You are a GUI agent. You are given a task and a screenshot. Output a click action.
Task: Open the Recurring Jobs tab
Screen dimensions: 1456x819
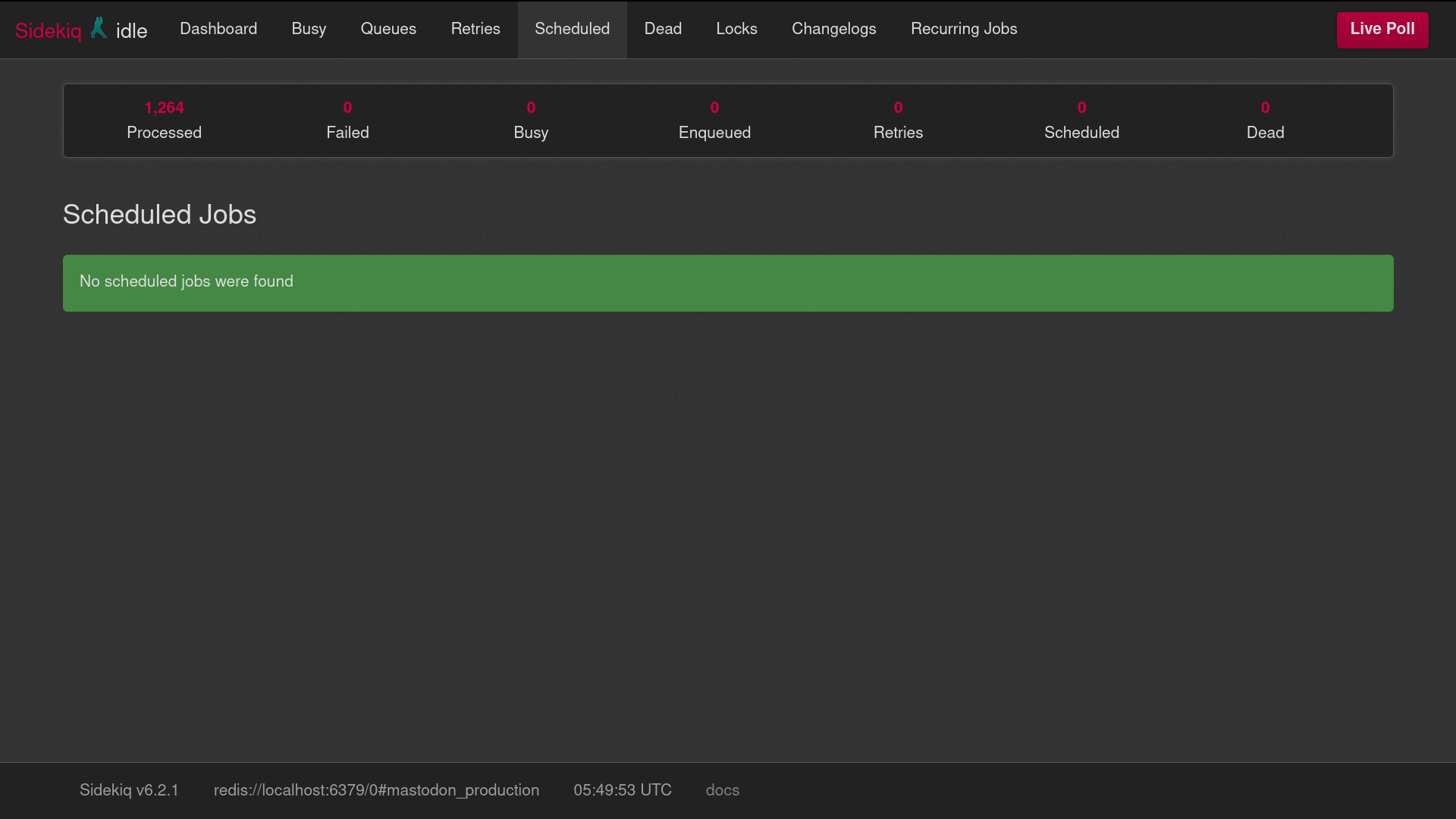tap(964, 29)
